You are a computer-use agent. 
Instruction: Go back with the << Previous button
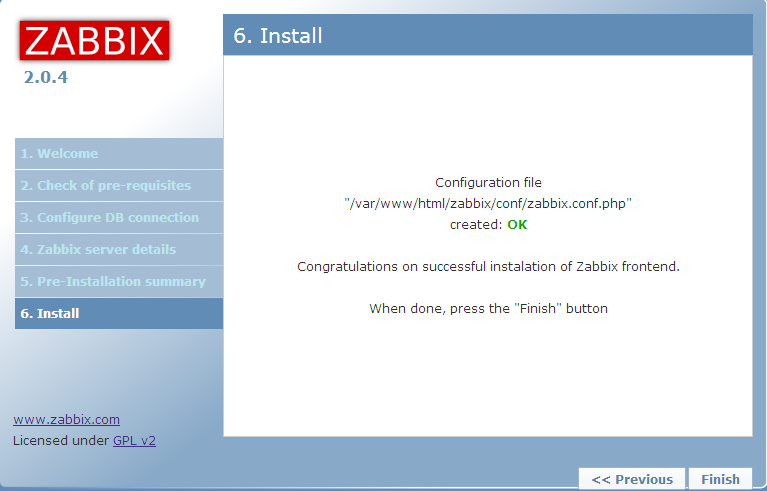pos(632,479)
